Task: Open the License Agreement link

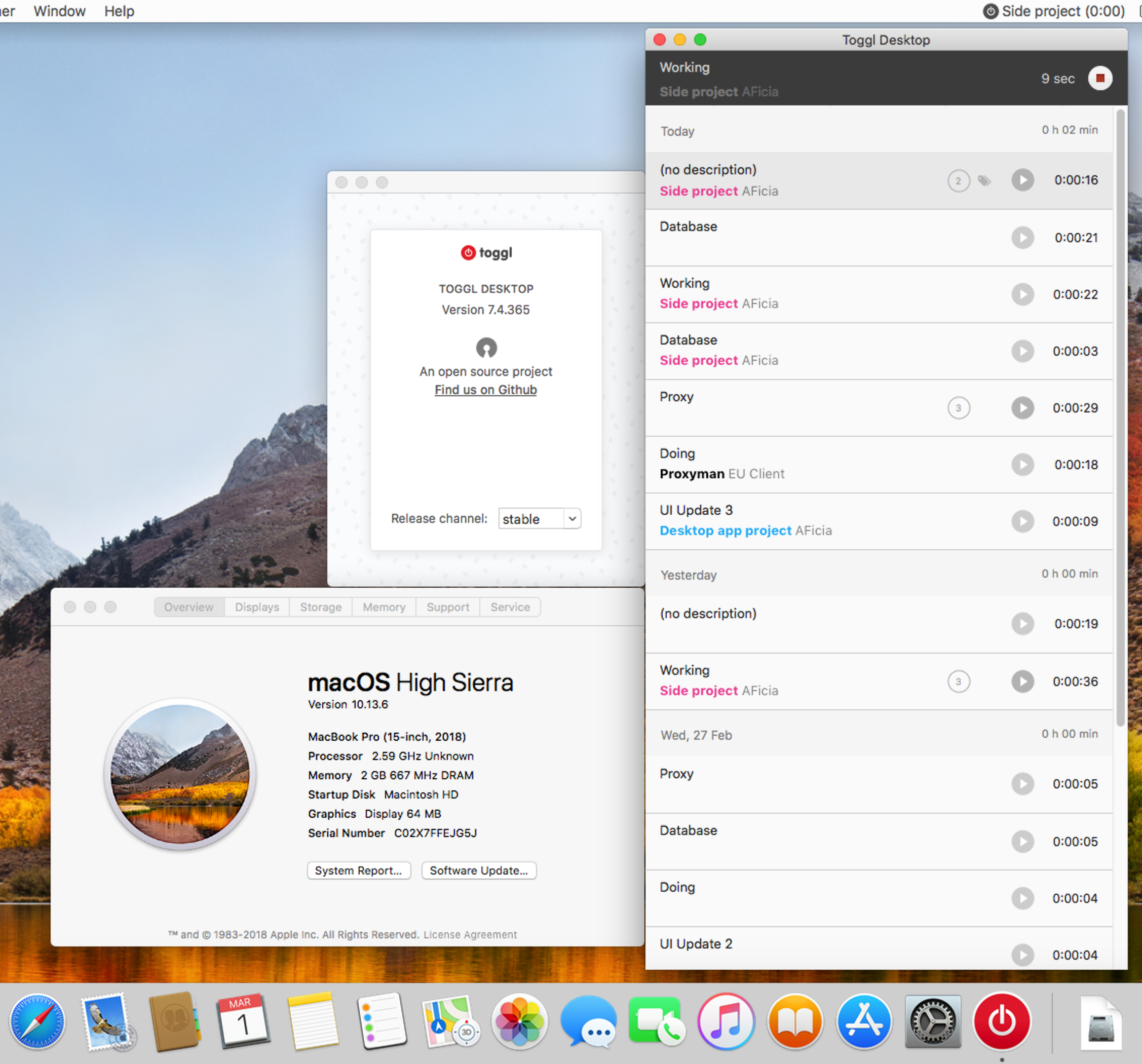Action: [x=470, y=935]
